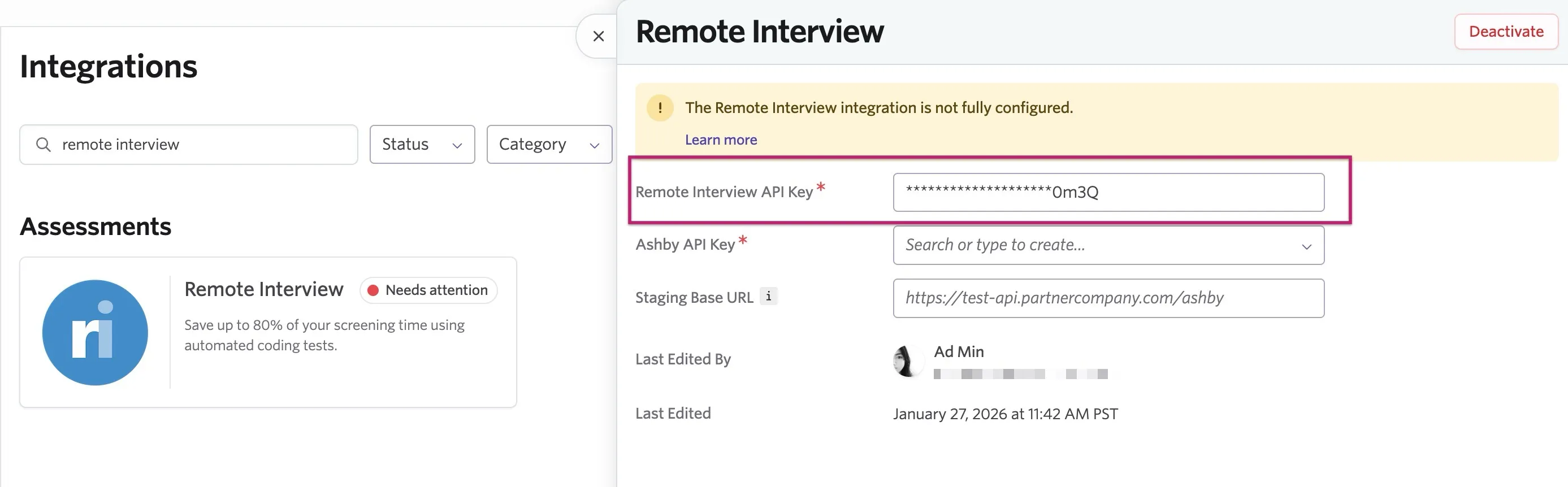Click the Ad Min avatar picture

click(908, 361)
